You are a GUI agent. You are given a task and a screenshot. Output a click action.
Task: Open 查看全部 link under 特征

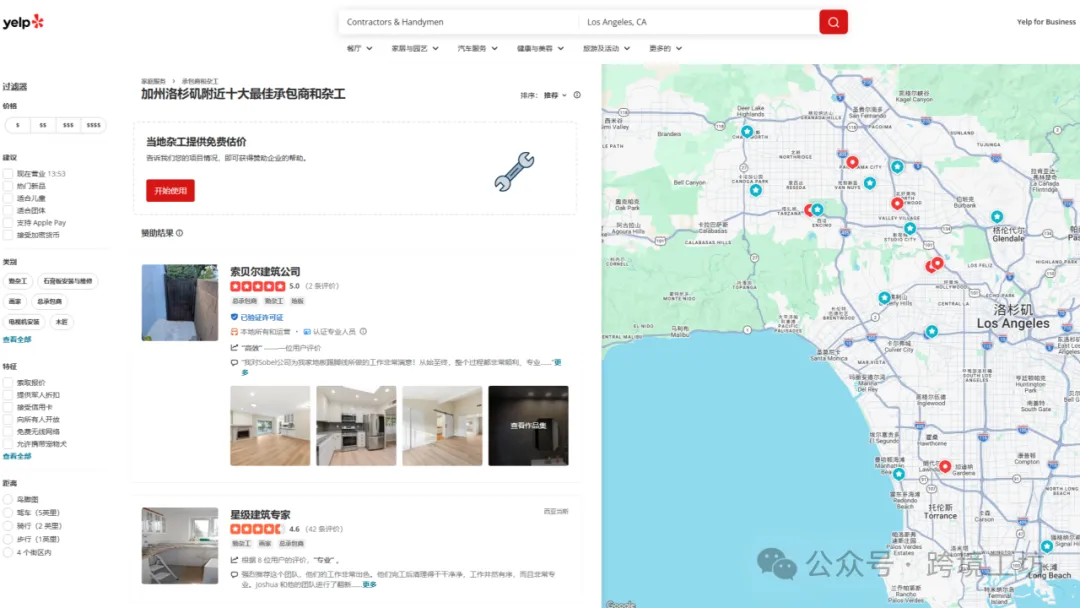(18, 454)
